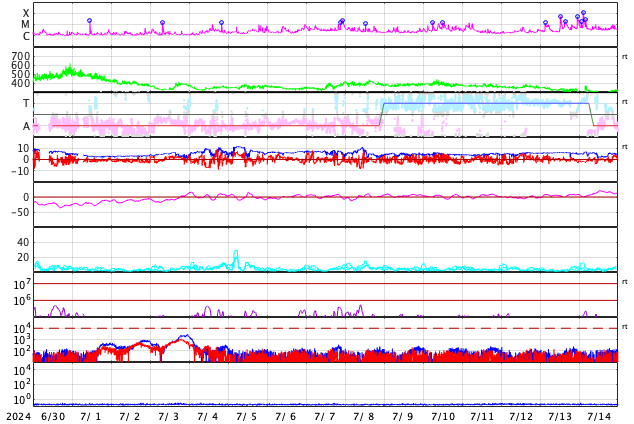Click the rt label beside the 10^7 panel
The image size is (634, 424).
624,281
